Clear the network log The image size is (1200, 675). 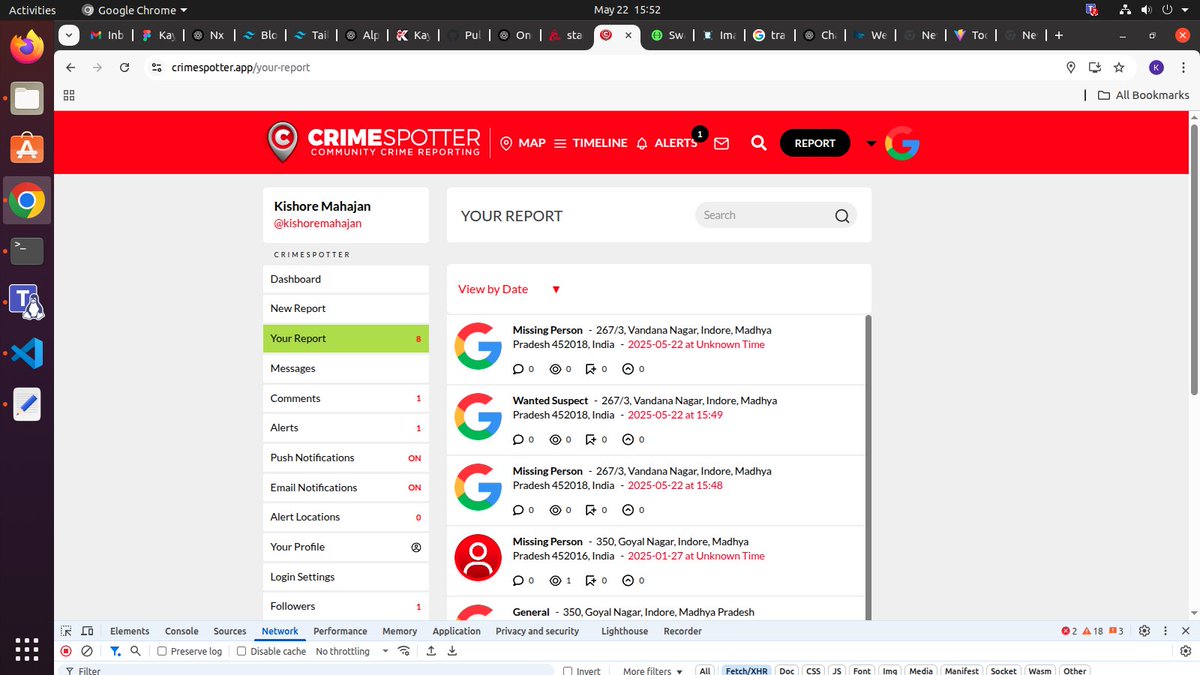click(87, 651)
